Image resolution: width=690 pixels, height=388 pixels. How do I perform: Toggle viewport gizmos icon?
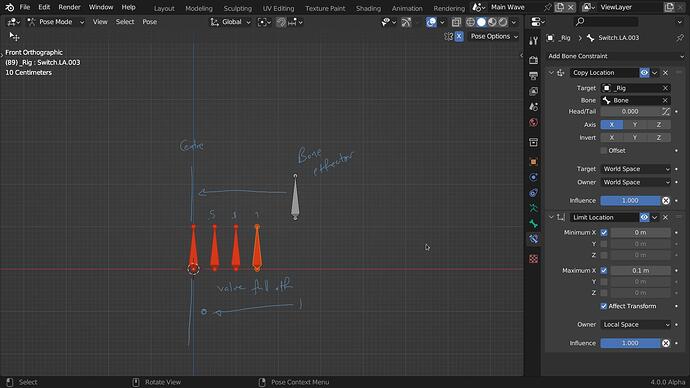(x=406, y=22)
